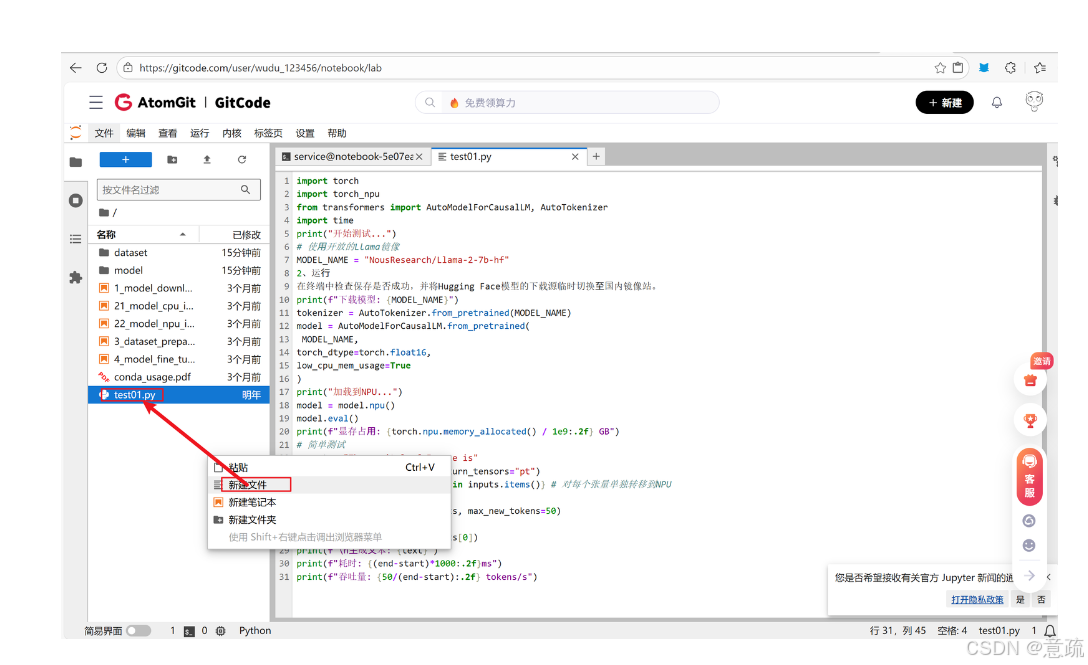Open the browser favorites list icon

click(x=1039, y=67)
